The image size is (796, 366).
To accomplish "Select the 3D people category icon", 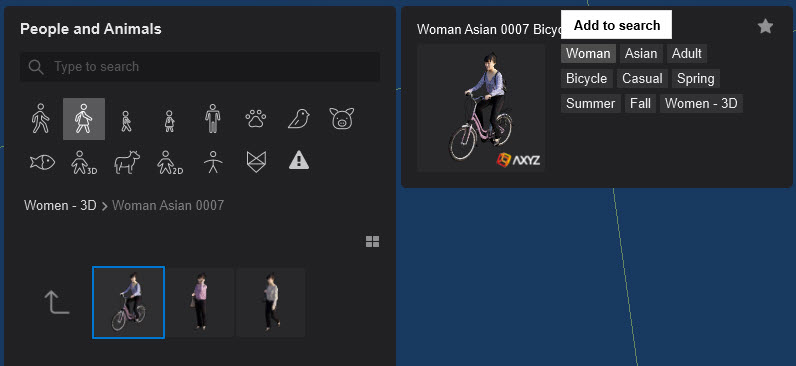I will click(84, 162).
